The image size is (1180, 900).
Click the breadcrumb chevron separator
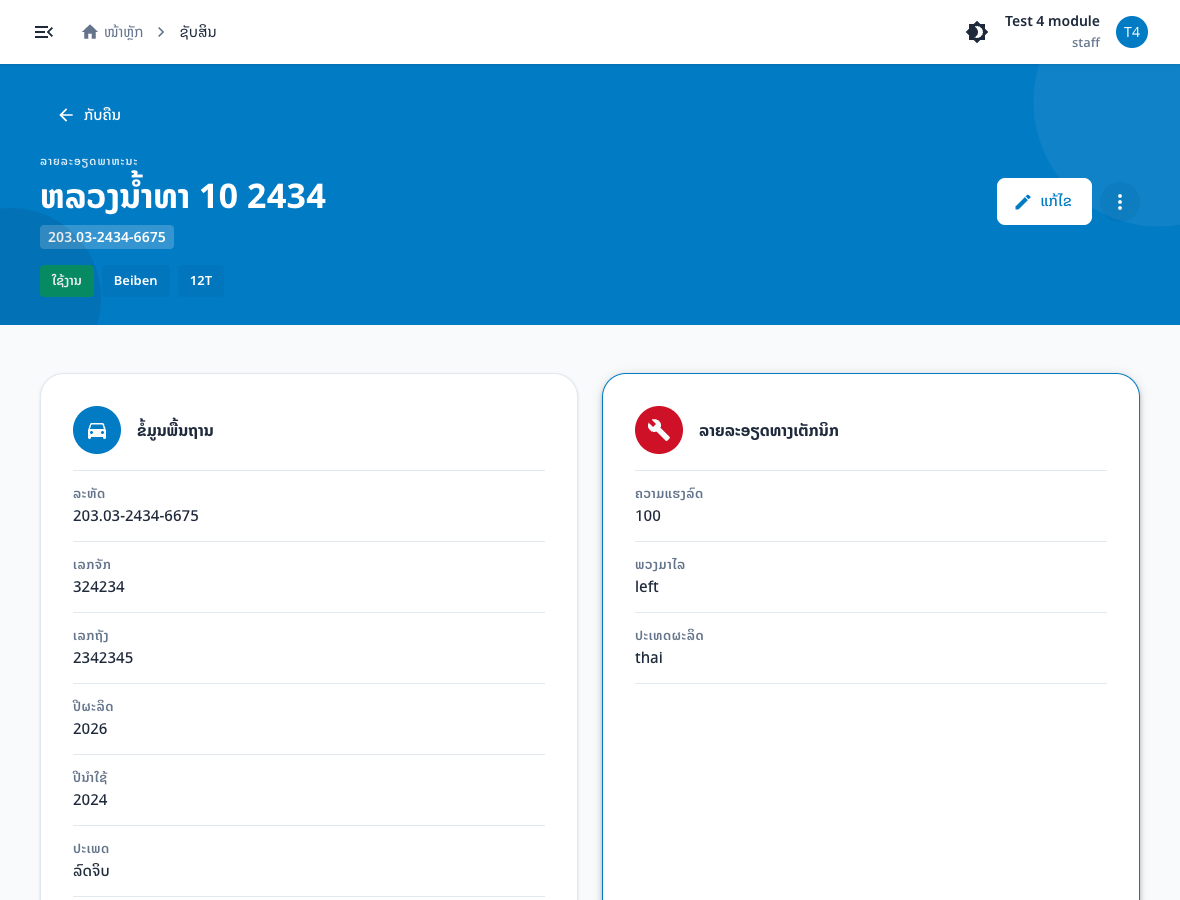pyautogui.click(x=161, y=32)
